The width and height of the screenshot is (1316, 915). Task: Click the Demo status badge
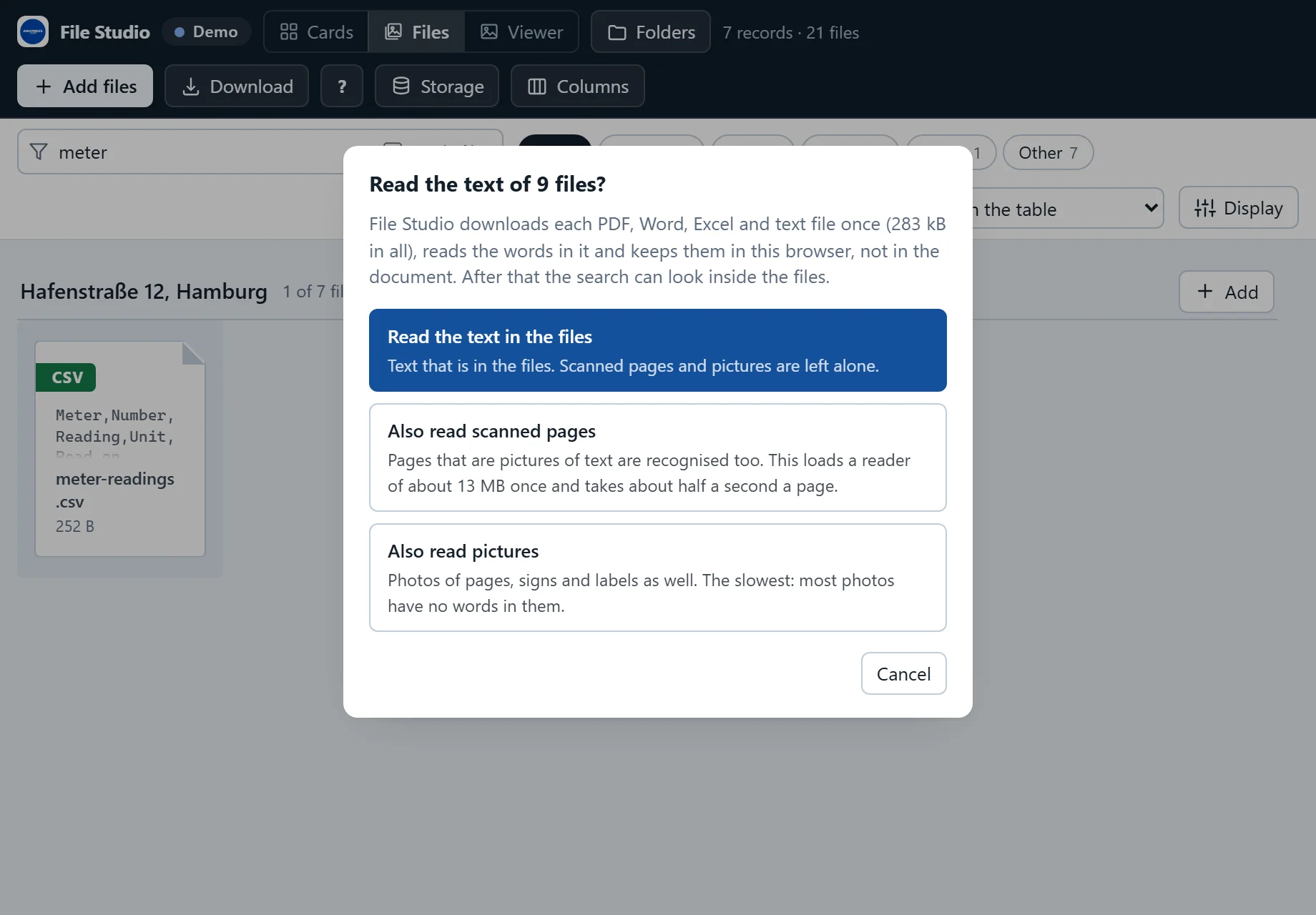pyautogui.click(x=206, y=31)
